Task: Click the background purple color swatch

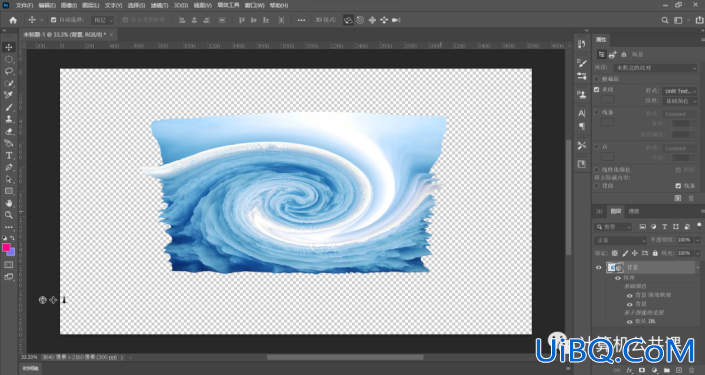Action: tap(11, 252)
